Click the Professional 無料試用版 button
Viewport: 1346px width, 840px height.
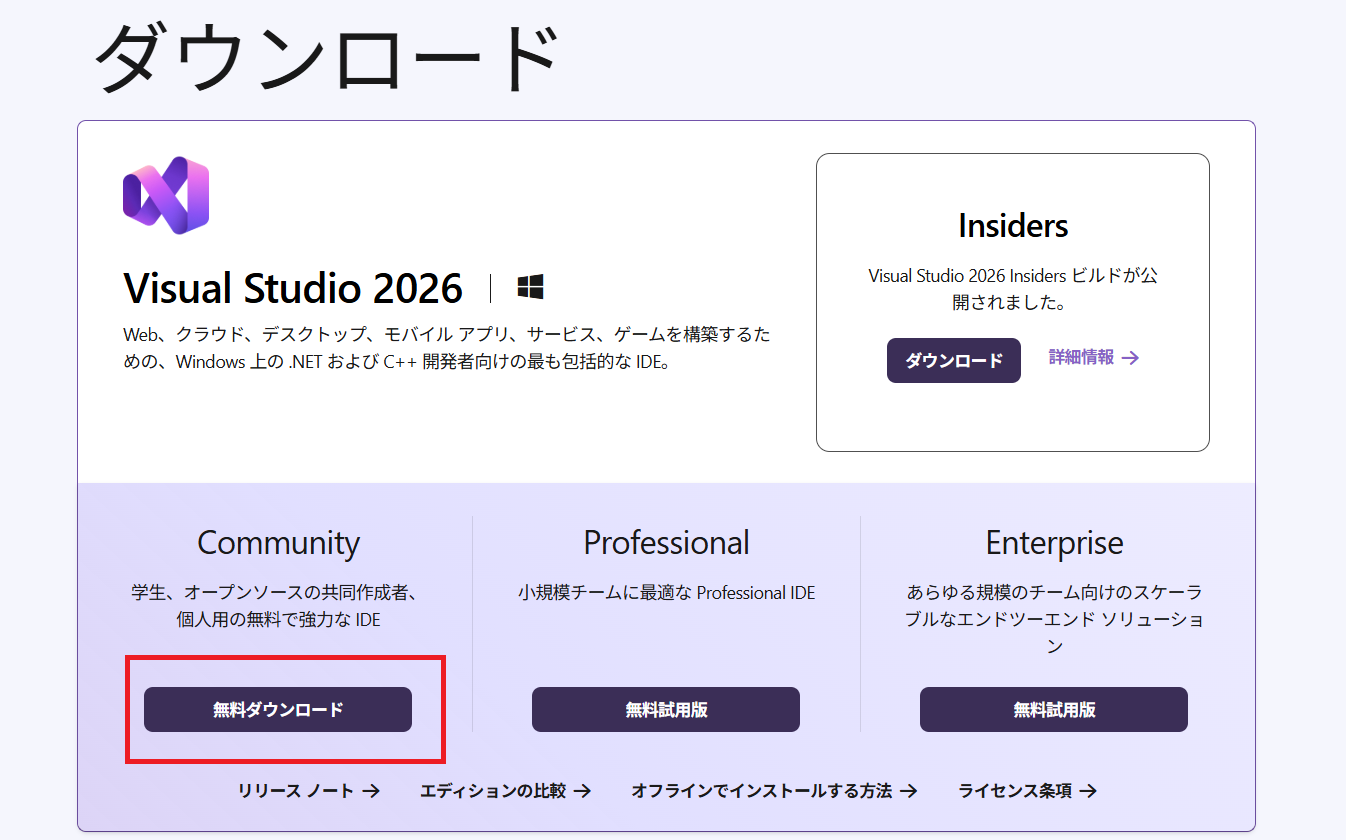pos(666,709)
